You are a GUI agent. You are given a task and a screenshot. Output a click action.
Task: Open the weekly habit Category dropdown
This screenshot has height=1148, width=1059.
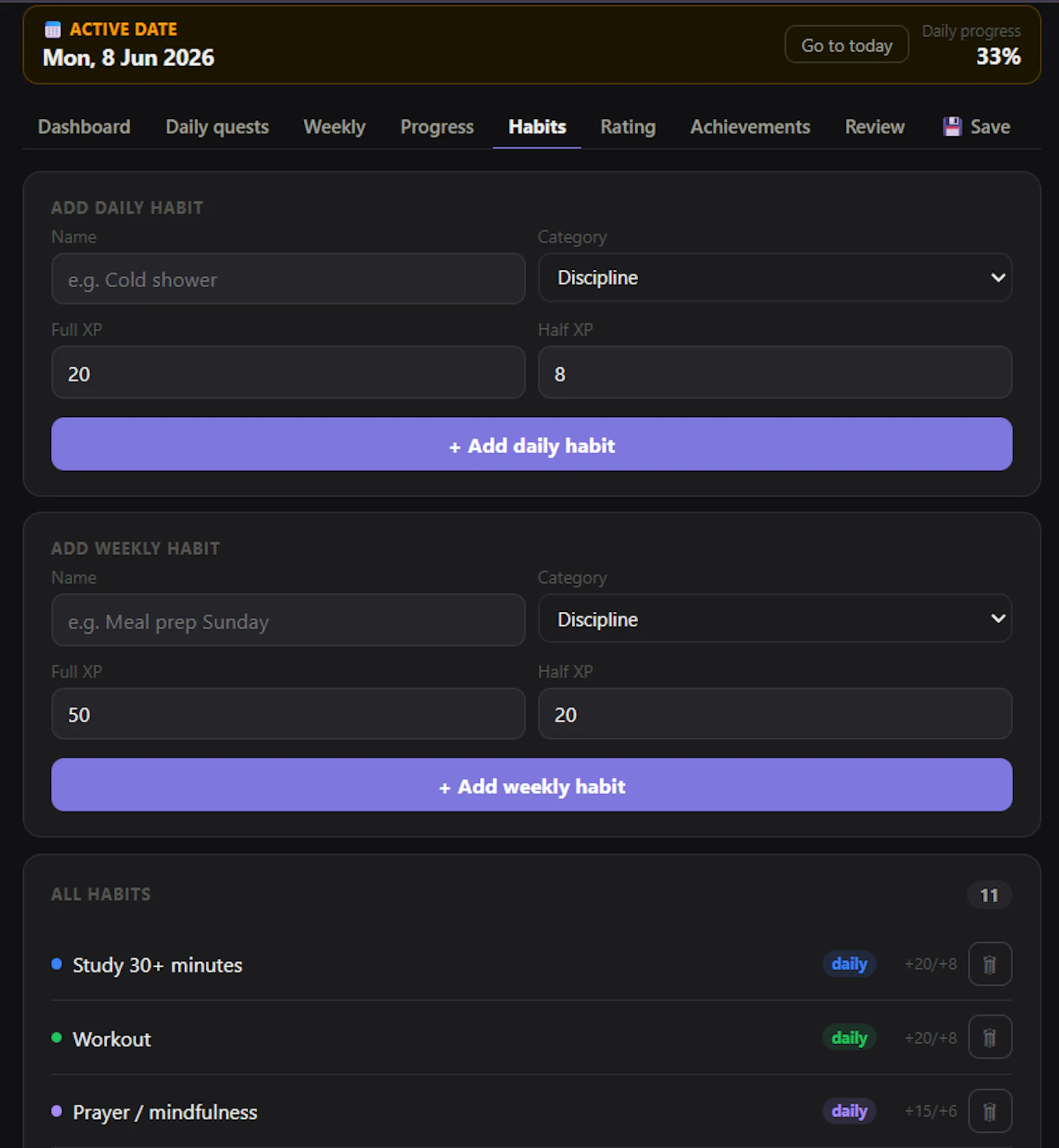tap(775, 619)
